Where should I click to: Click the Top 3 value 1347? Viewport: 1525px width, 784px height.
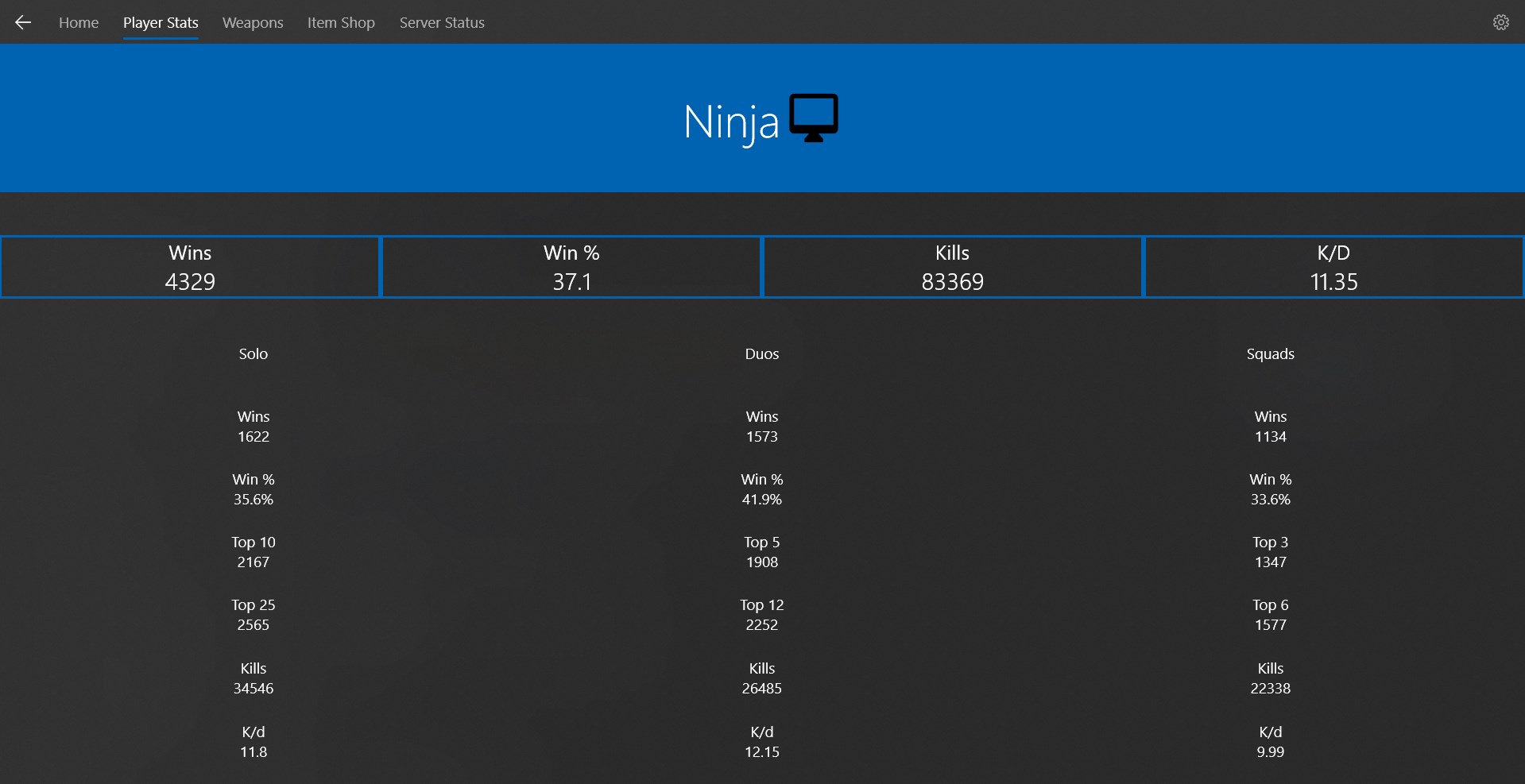(1271, 562)
